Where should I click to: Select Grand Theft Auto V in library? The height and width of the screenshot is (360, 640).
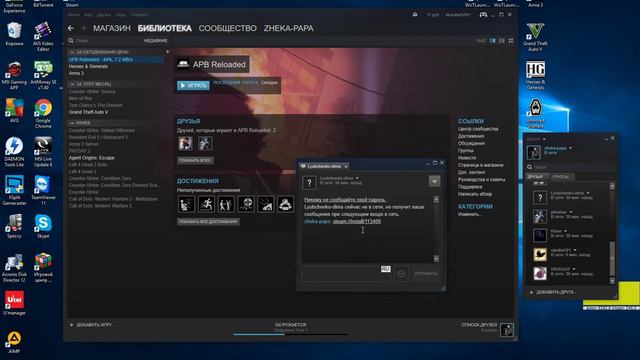[88, 112]
